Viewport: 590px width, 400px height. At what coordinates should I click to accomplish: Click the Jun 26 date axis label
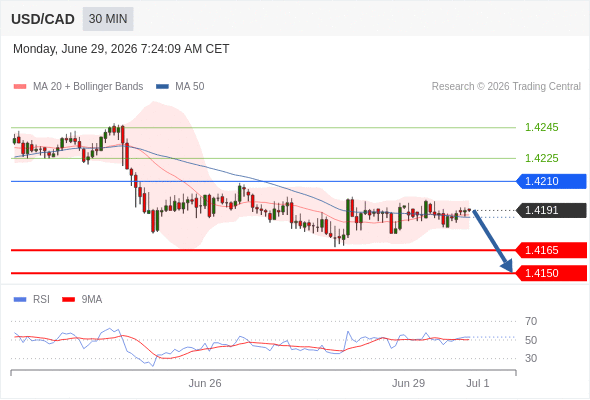[205, 383]
